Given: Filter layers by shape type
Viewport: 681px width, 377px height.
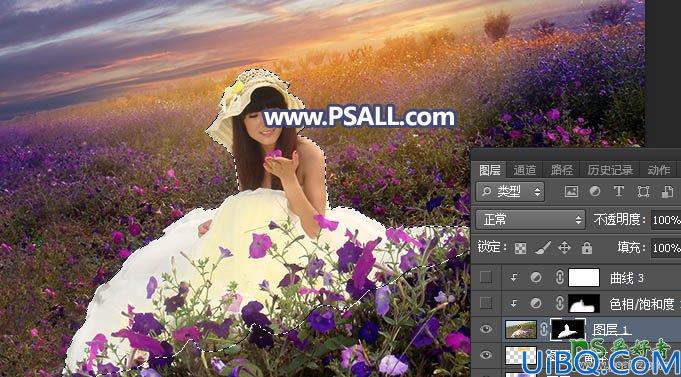Looking at the screenshot, I should tap(643, 192).
